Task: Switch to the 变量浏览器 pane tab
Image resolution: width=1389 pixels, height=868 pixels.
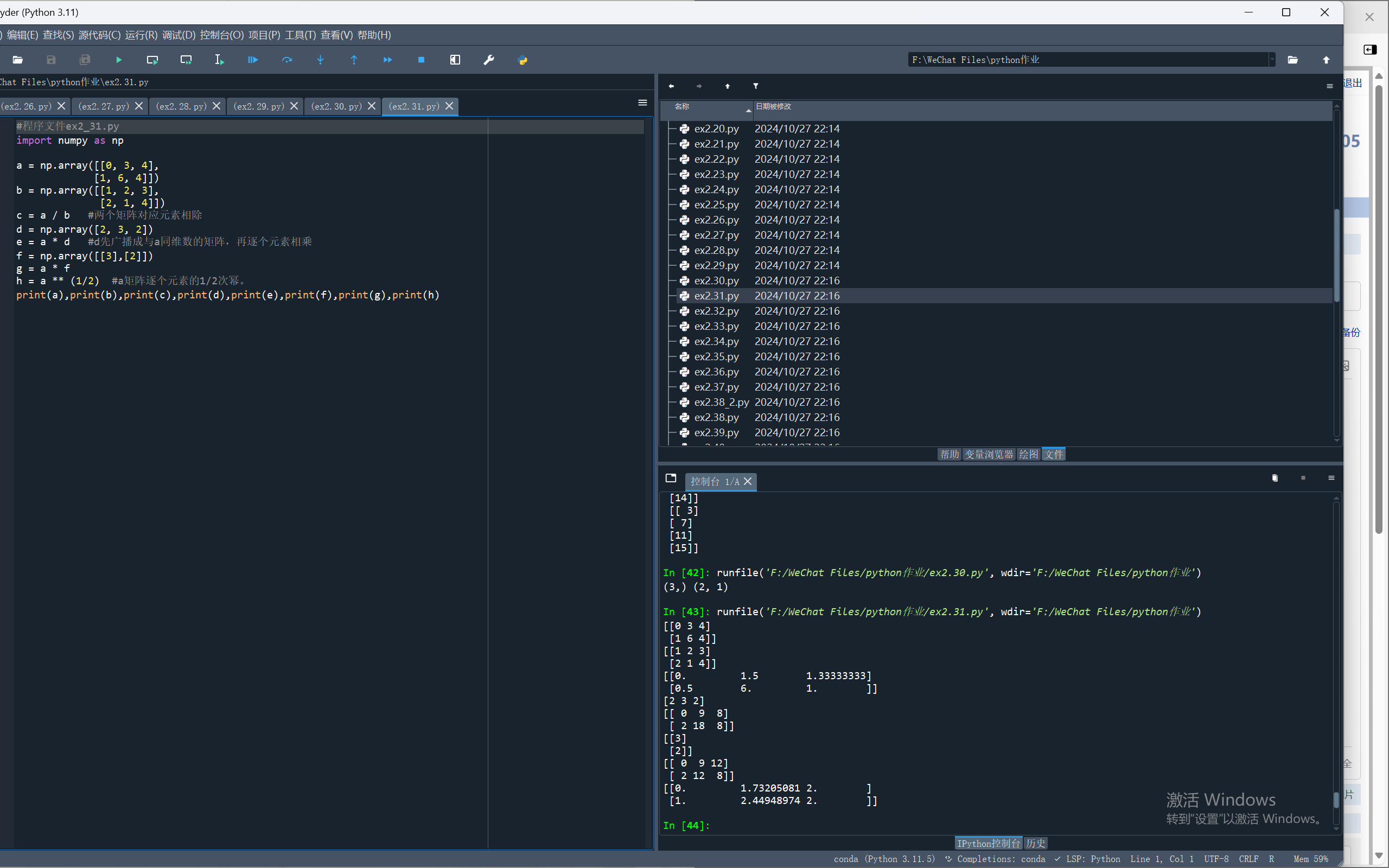Action: [989, 454]
